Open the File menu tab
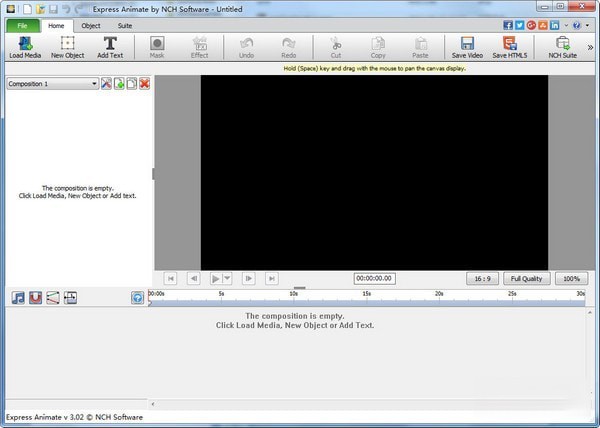 point(22,24)
